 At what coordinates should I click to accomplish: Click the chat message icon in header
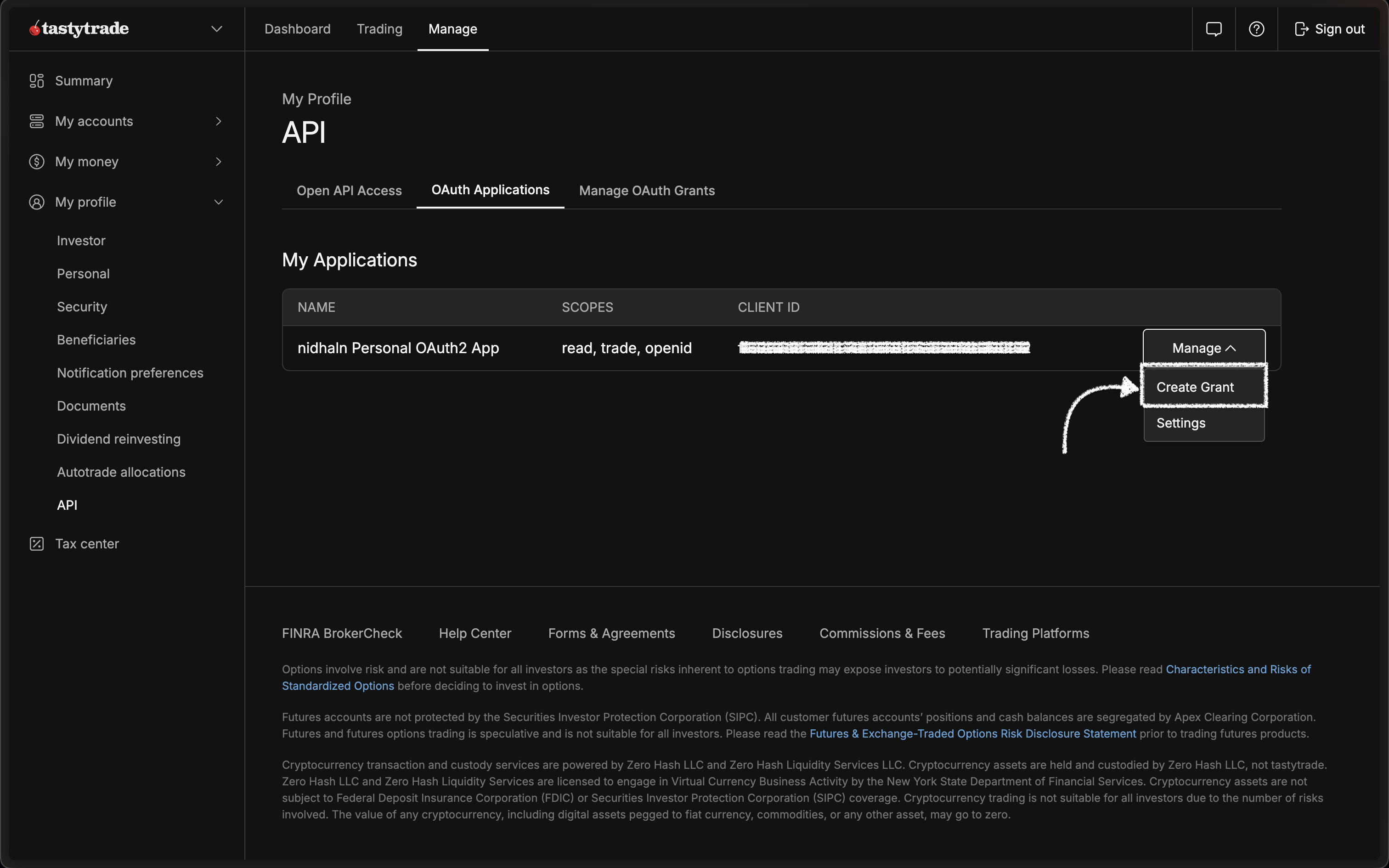click(1214, 28)
